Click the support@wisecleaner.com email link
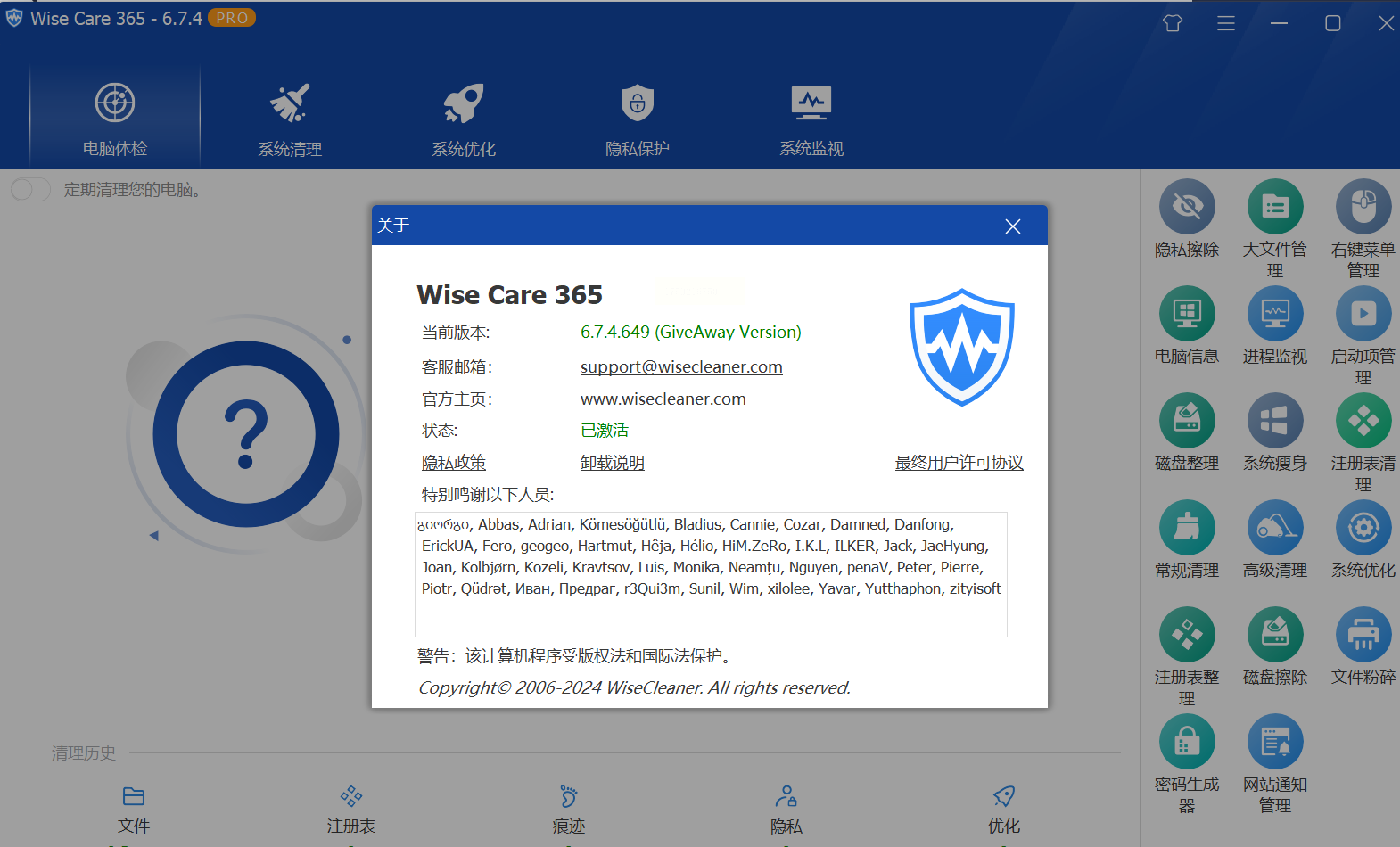The width and height of the screenshot is (1400, 847). click(681, 367)
